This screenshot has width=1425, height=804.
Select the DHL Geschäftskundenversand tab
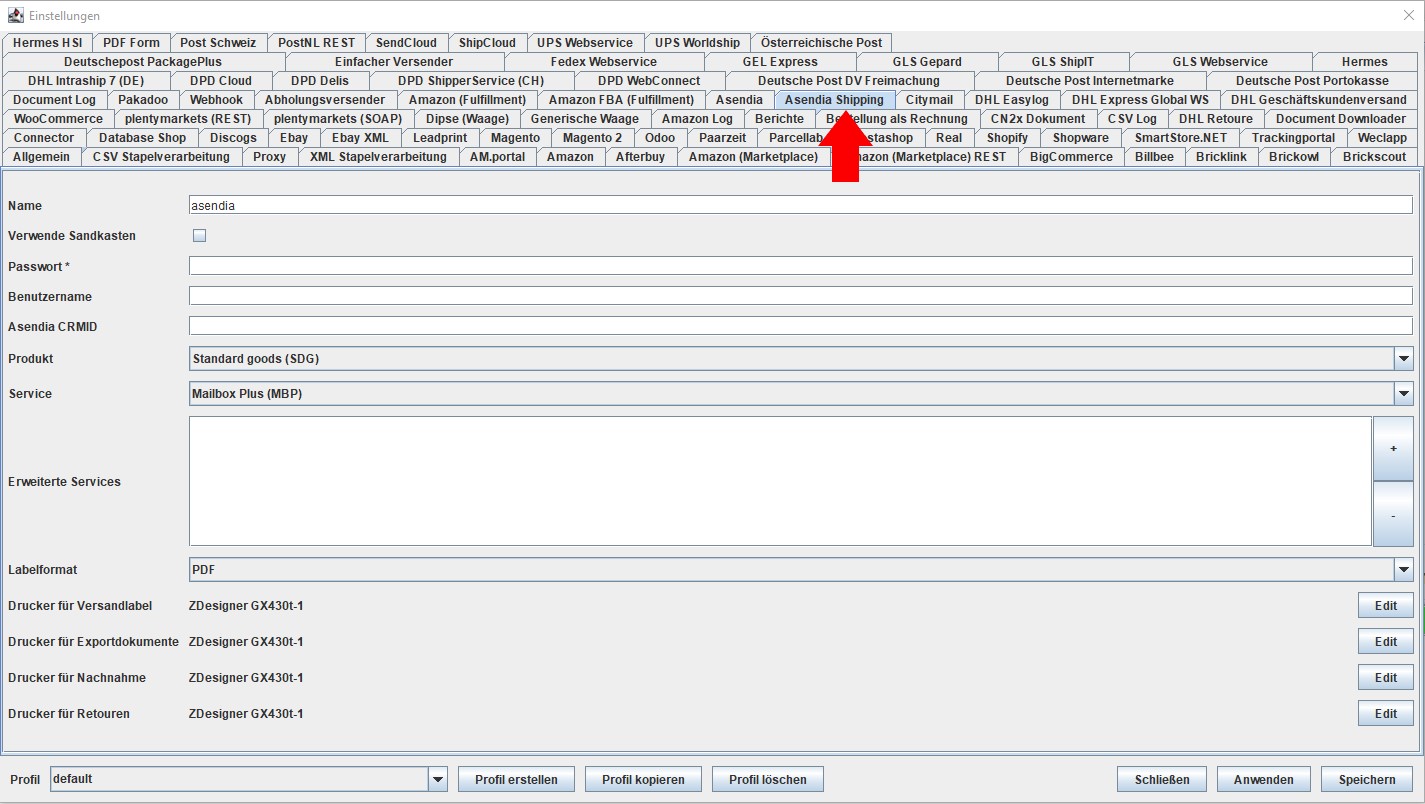(1318, 100)
